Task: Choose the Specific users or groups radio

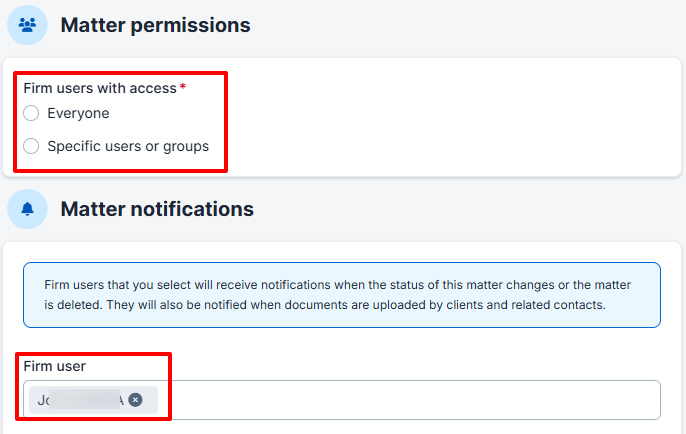Action: pos(31,146)
